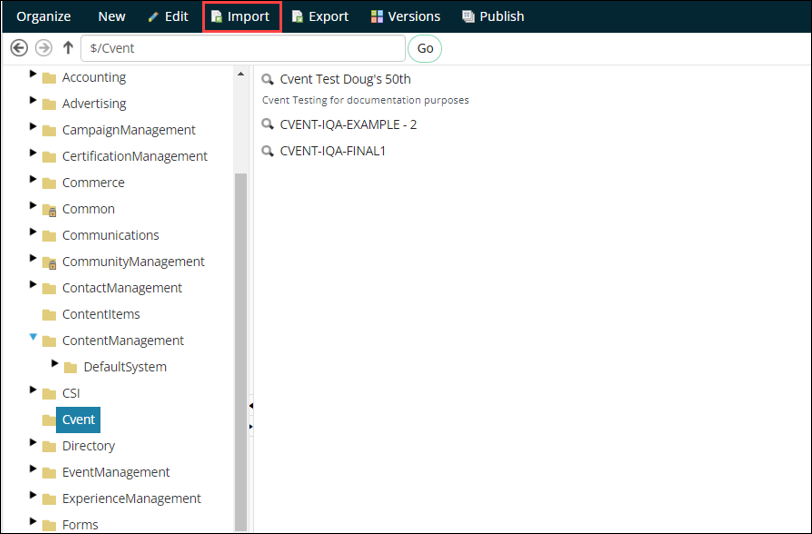Expand the EventManagement folder arrow
The height and width of the screenshot is (534, 812).
(34, 470)
